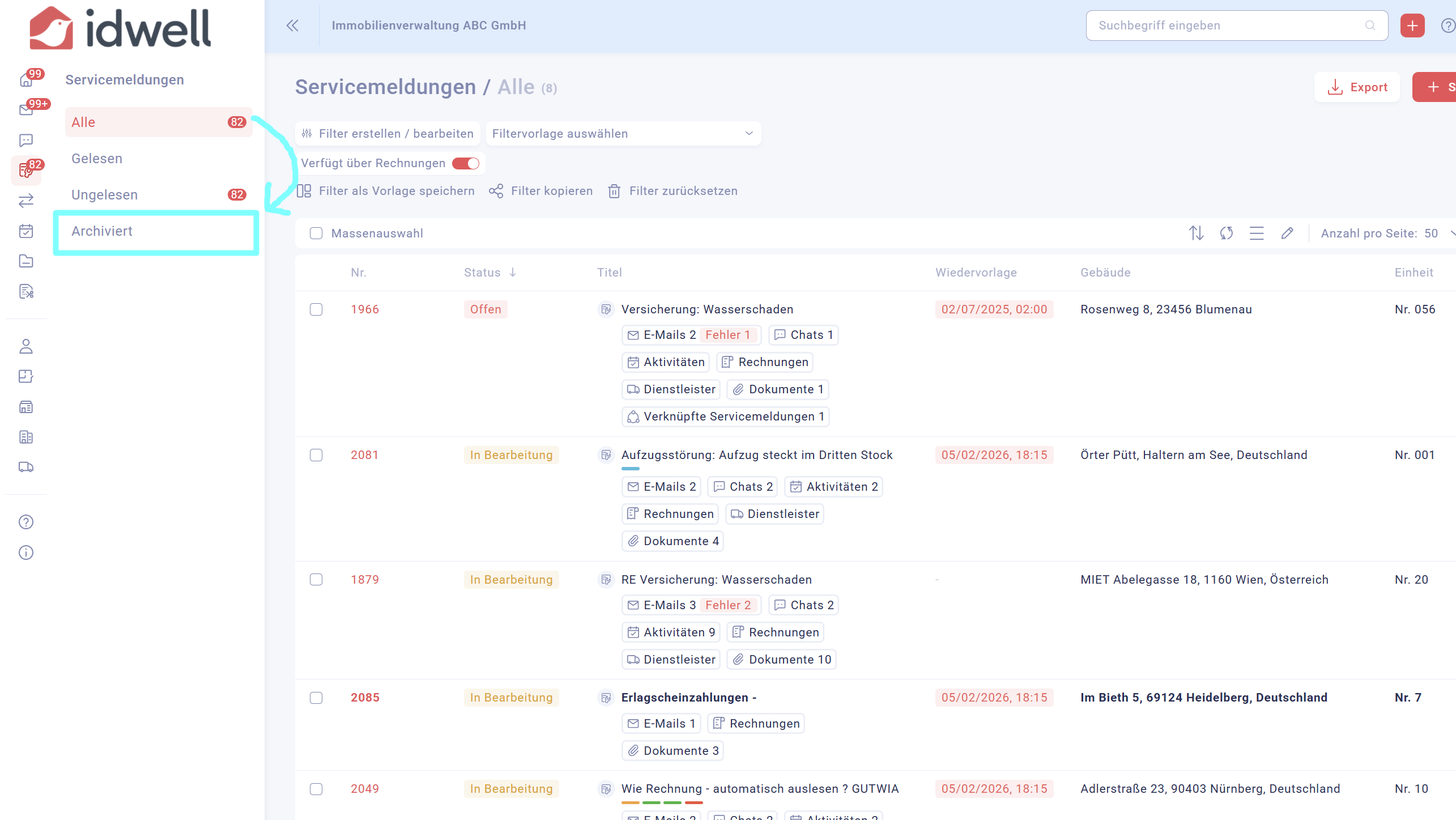Open the calendar icon in left sidebar
This screenshot has height=820, width=1456.
coord(26,231)
